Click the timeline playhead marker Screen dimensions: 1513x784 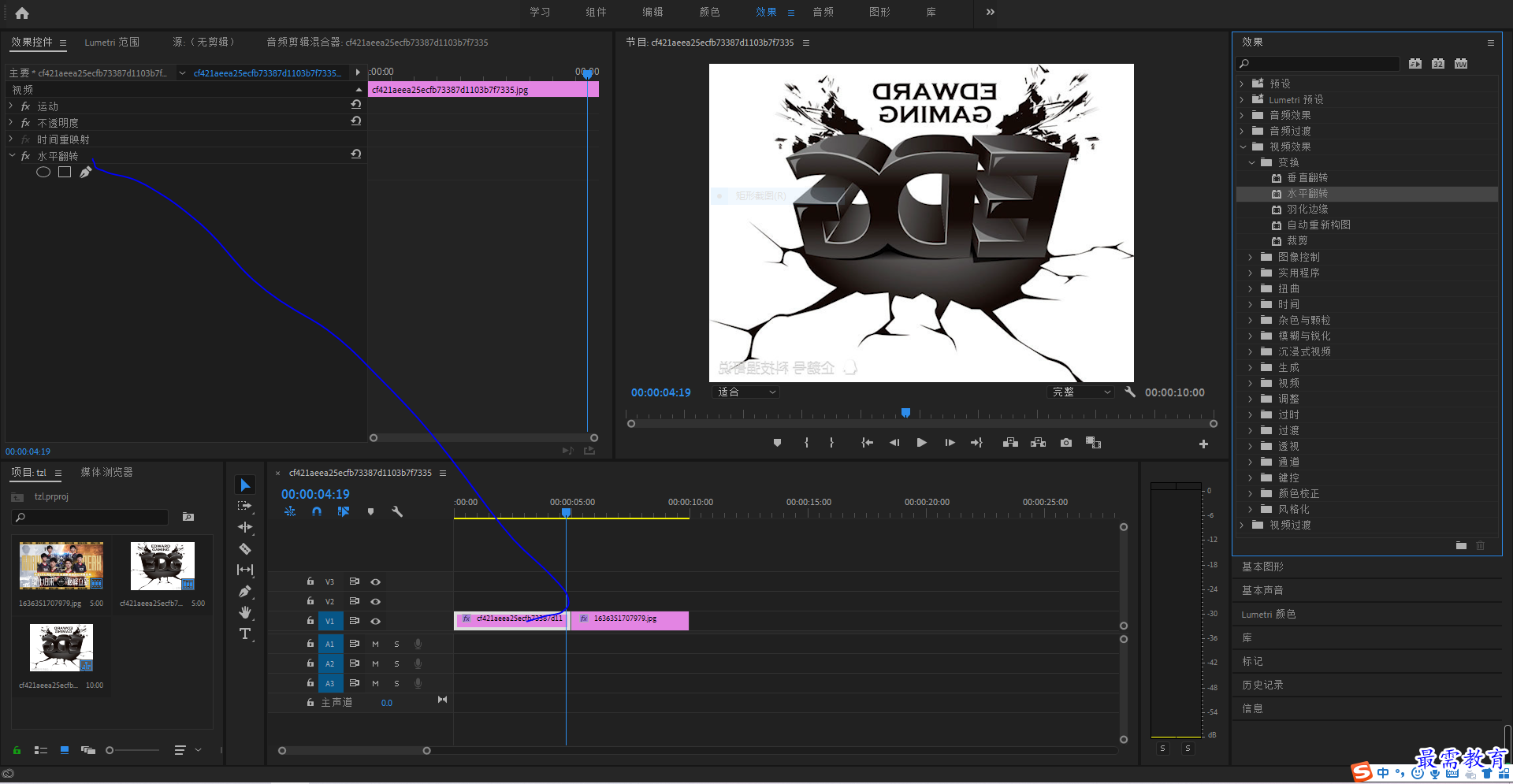pos(566,513)
